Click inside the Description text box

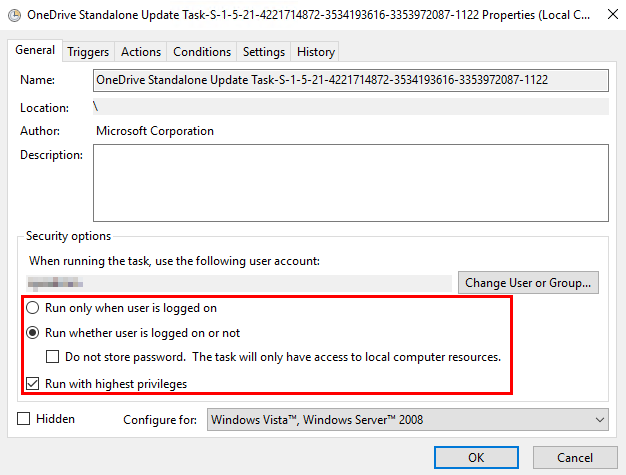350,182
